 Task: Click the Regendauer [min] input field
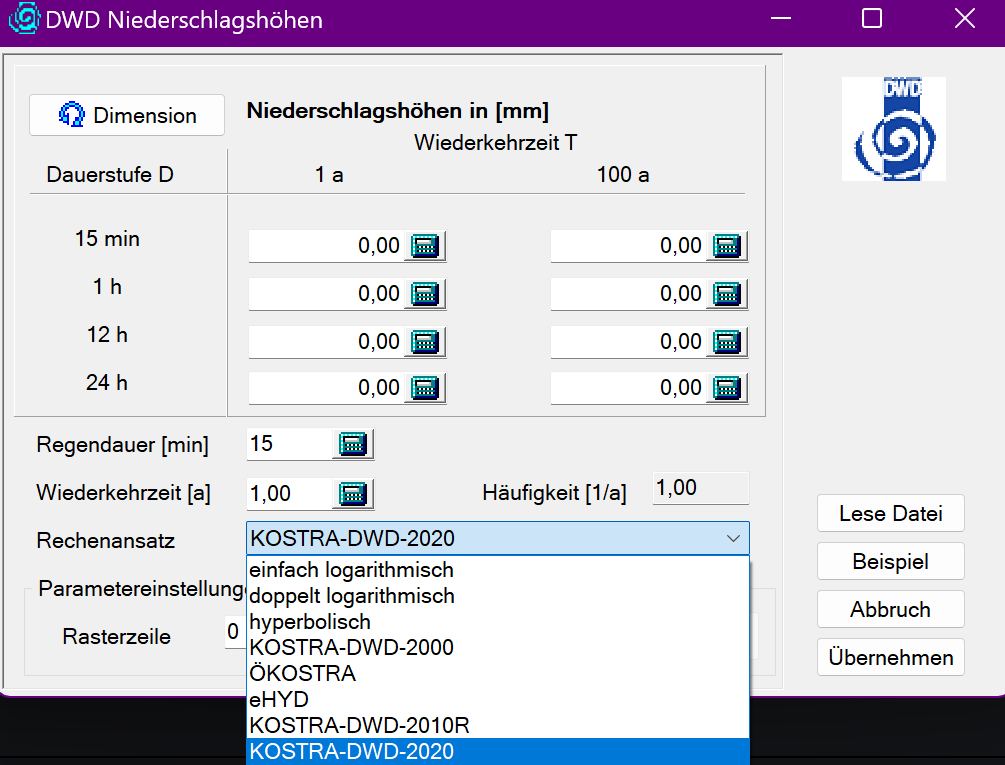289,444
